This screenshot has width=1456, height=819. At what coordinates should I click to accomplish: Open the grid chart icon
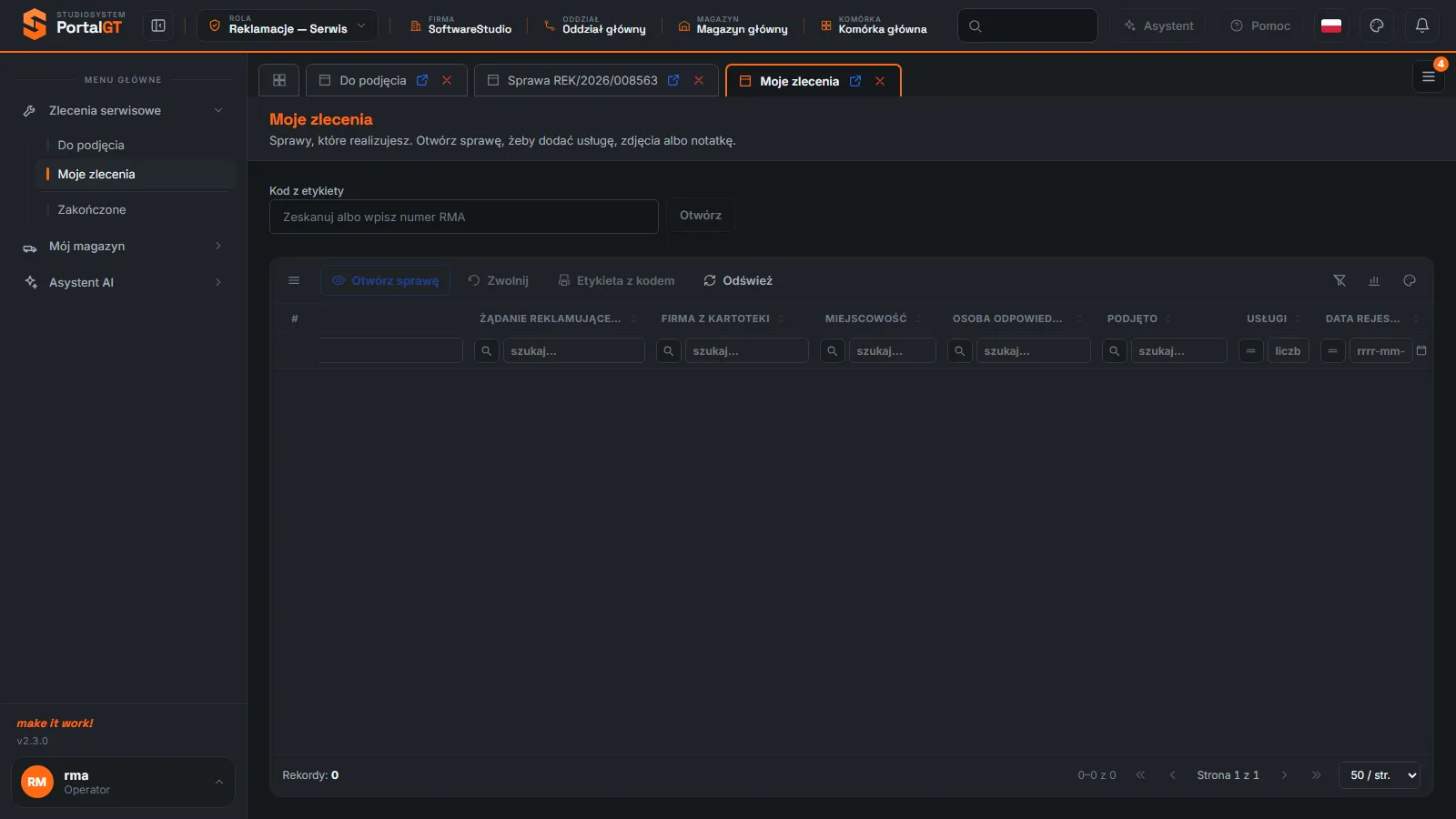pyautogui.click(x=1374, y=280)
